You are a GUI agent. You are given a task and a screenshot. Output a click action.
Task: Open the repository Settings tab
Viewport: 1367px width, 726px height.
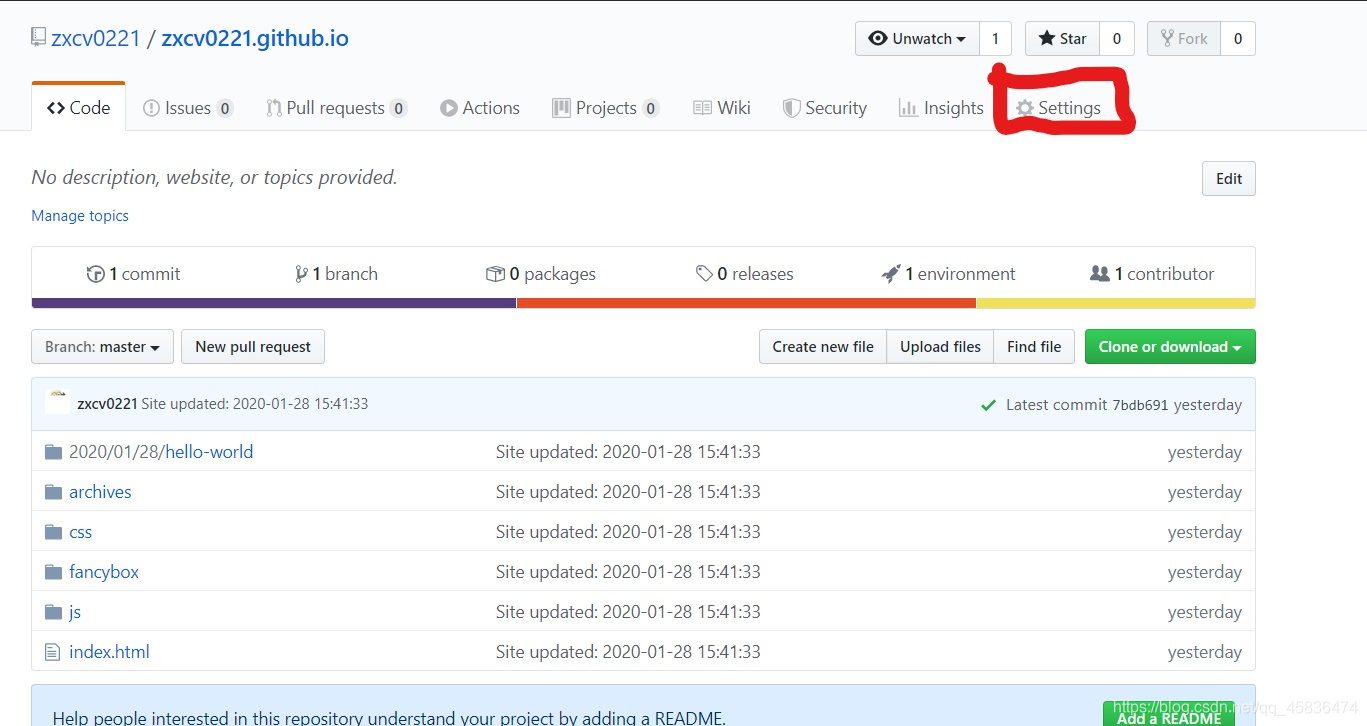pos(1058,108)
